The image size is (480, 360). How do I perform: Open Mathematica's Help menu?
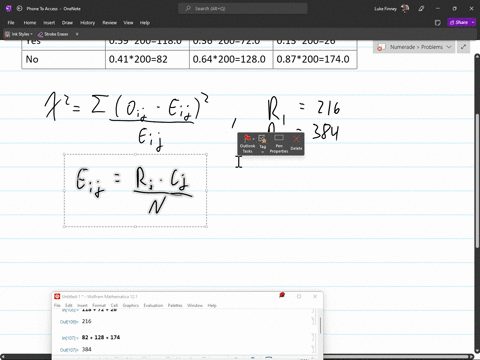click(212, 305)
